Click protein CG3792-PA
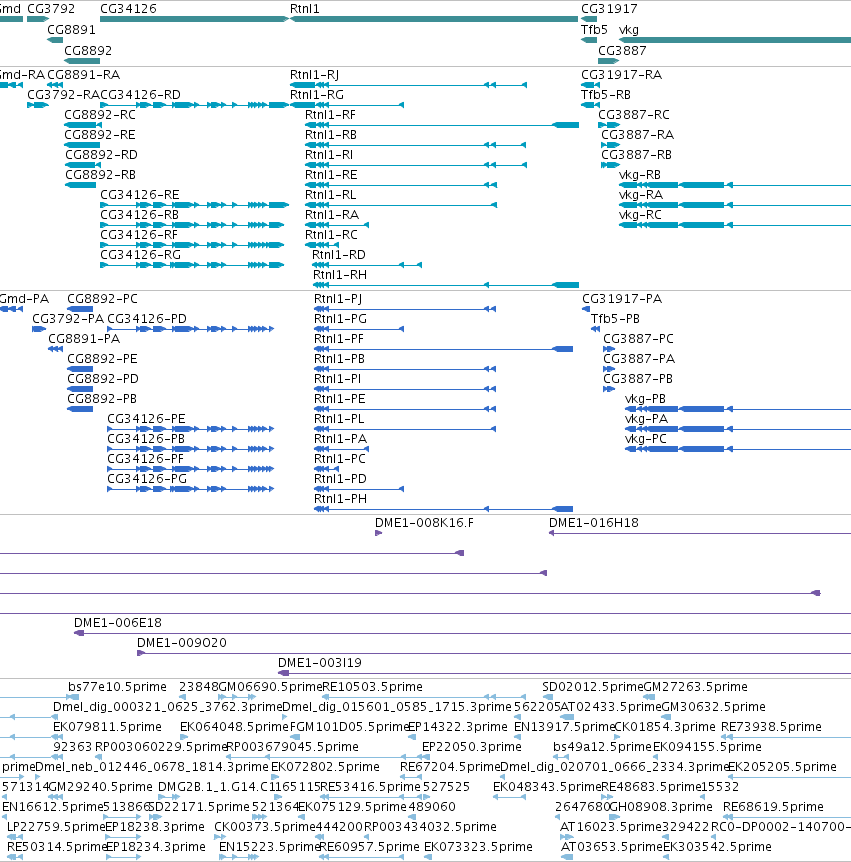The width and height of the screenshot is (851, 862). (68, 319)
